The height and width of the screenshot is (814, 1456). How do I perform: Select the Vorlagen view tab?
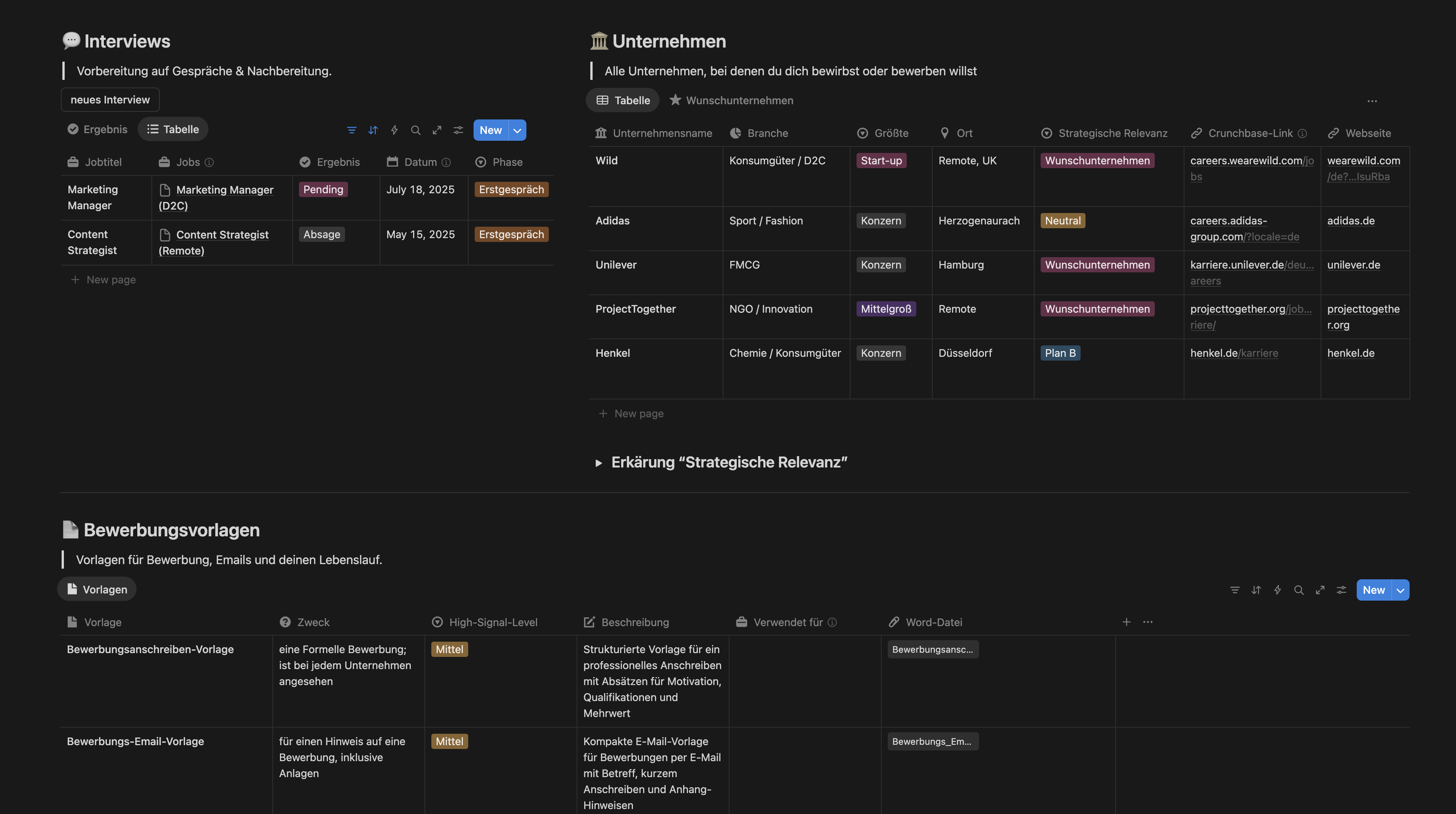pyautogui.click(x=97, y=589)
